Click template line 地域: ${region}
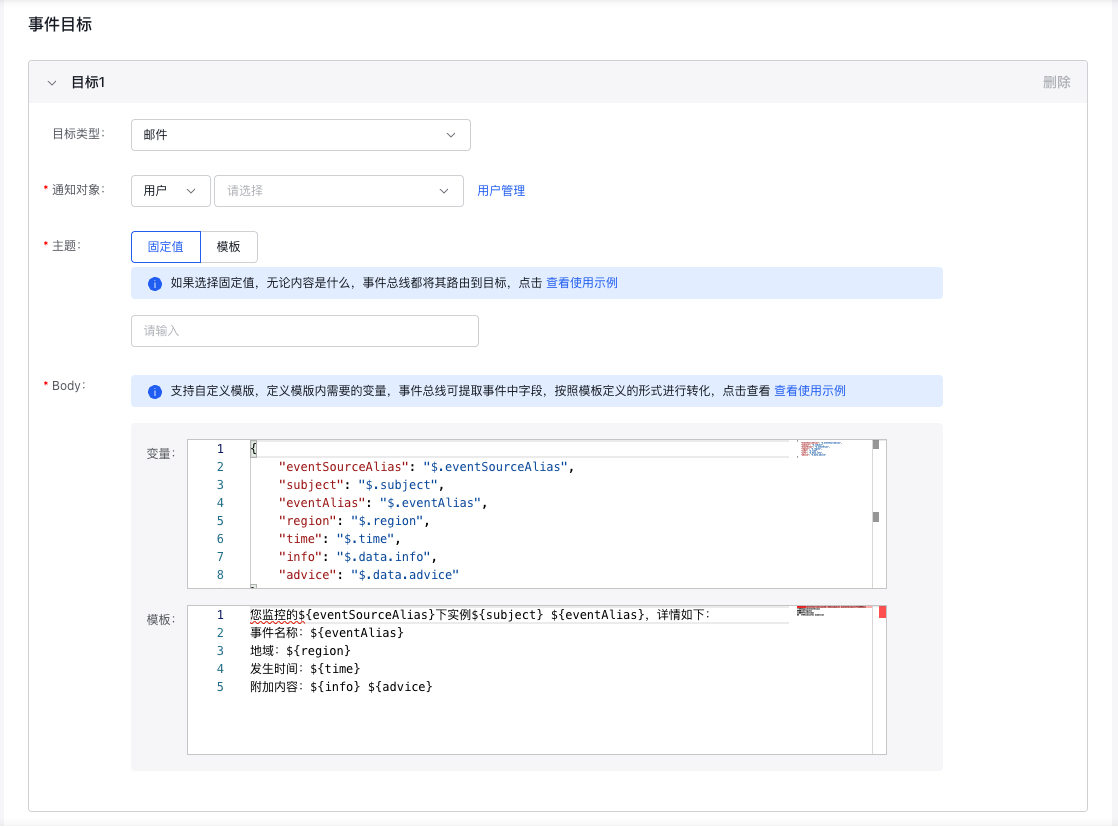1118x828 pixels. [300, 651]
